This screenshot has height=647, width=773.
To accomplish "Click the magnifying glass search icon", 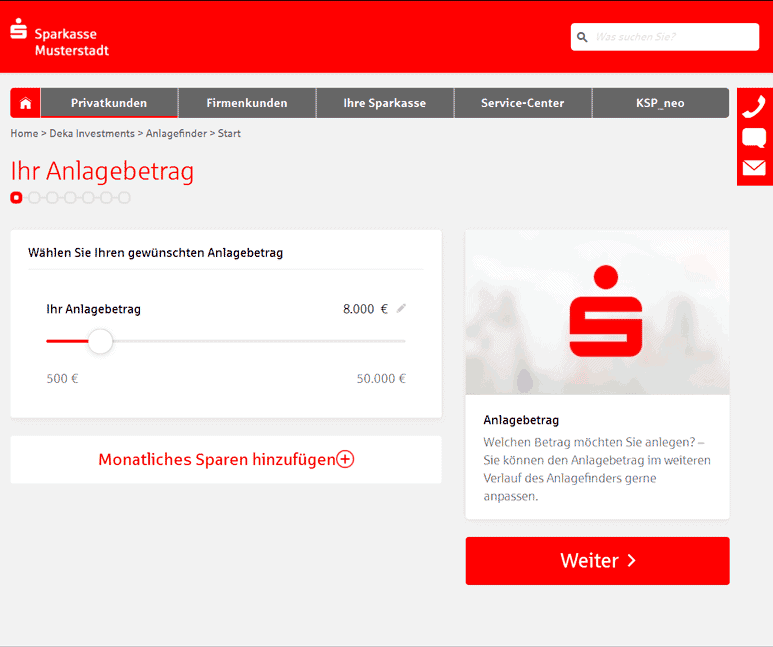I will [581, 37].
